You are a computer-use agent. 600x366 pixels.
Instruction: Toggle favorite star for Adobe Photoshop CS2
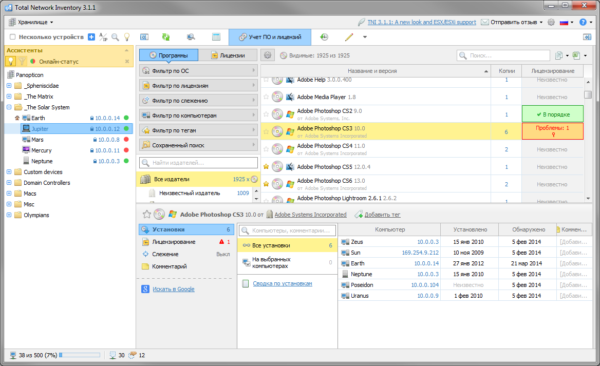coord(266,114)
